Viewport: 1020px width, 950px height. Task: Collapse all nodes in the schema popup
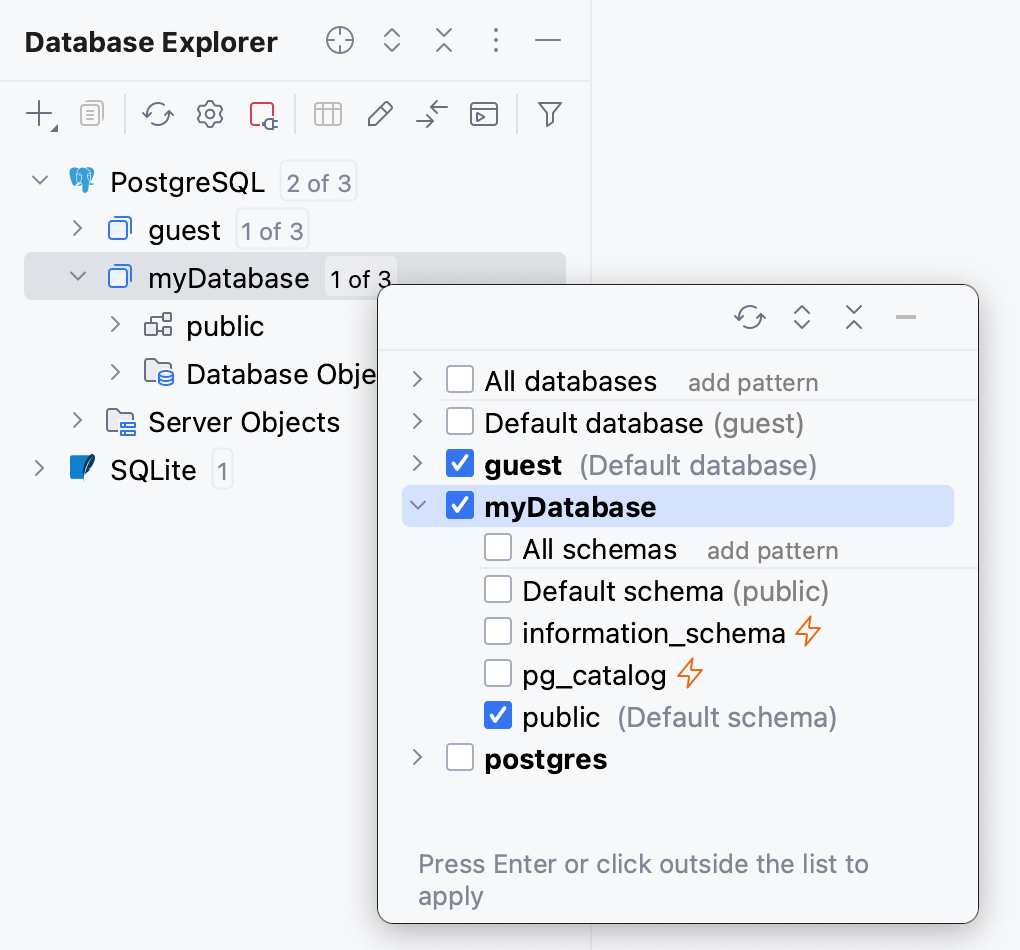[x=853, y=317]
